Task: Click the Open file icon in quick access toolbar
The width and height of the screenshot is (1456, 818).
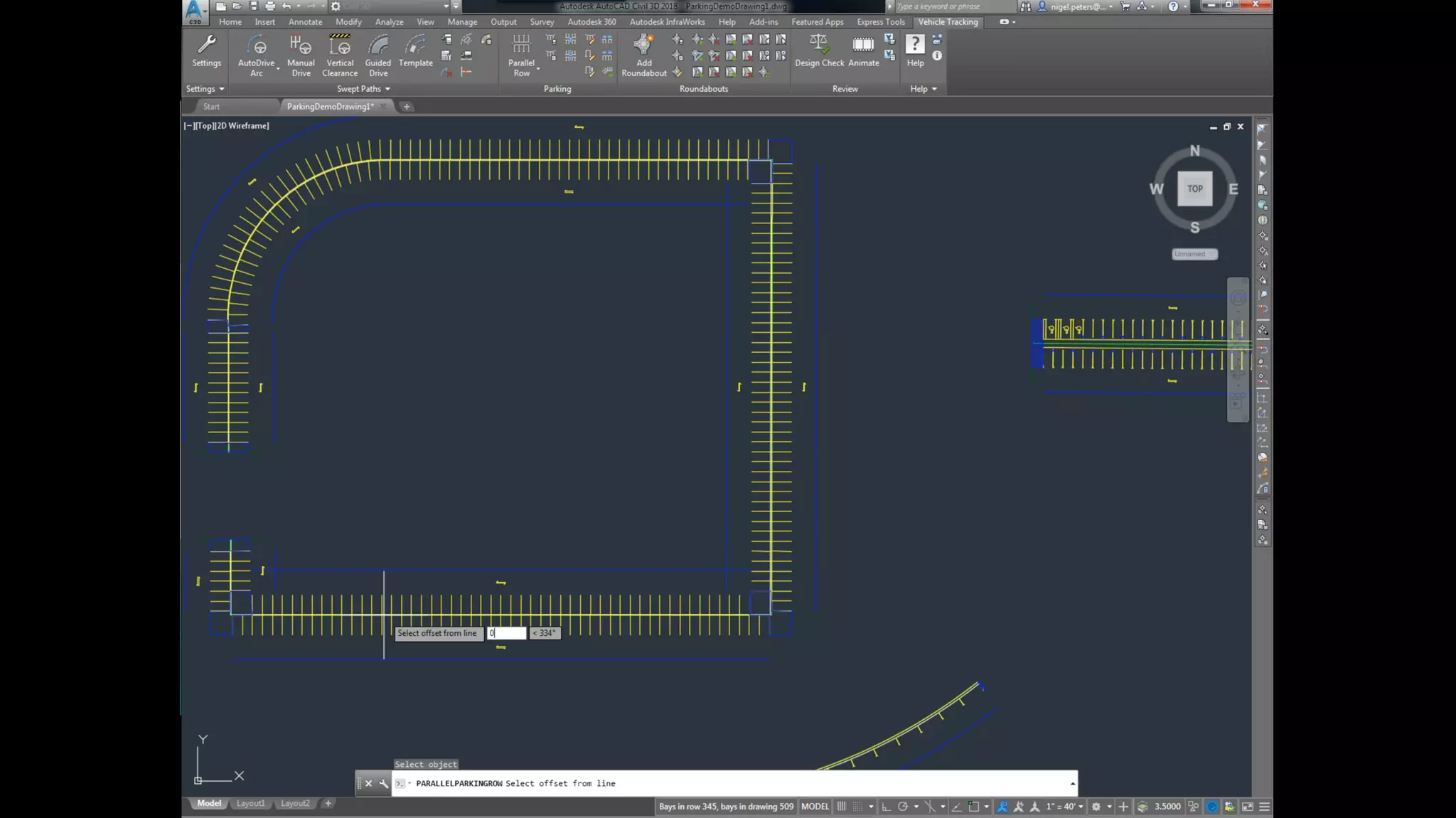Action: click(237, 6)
